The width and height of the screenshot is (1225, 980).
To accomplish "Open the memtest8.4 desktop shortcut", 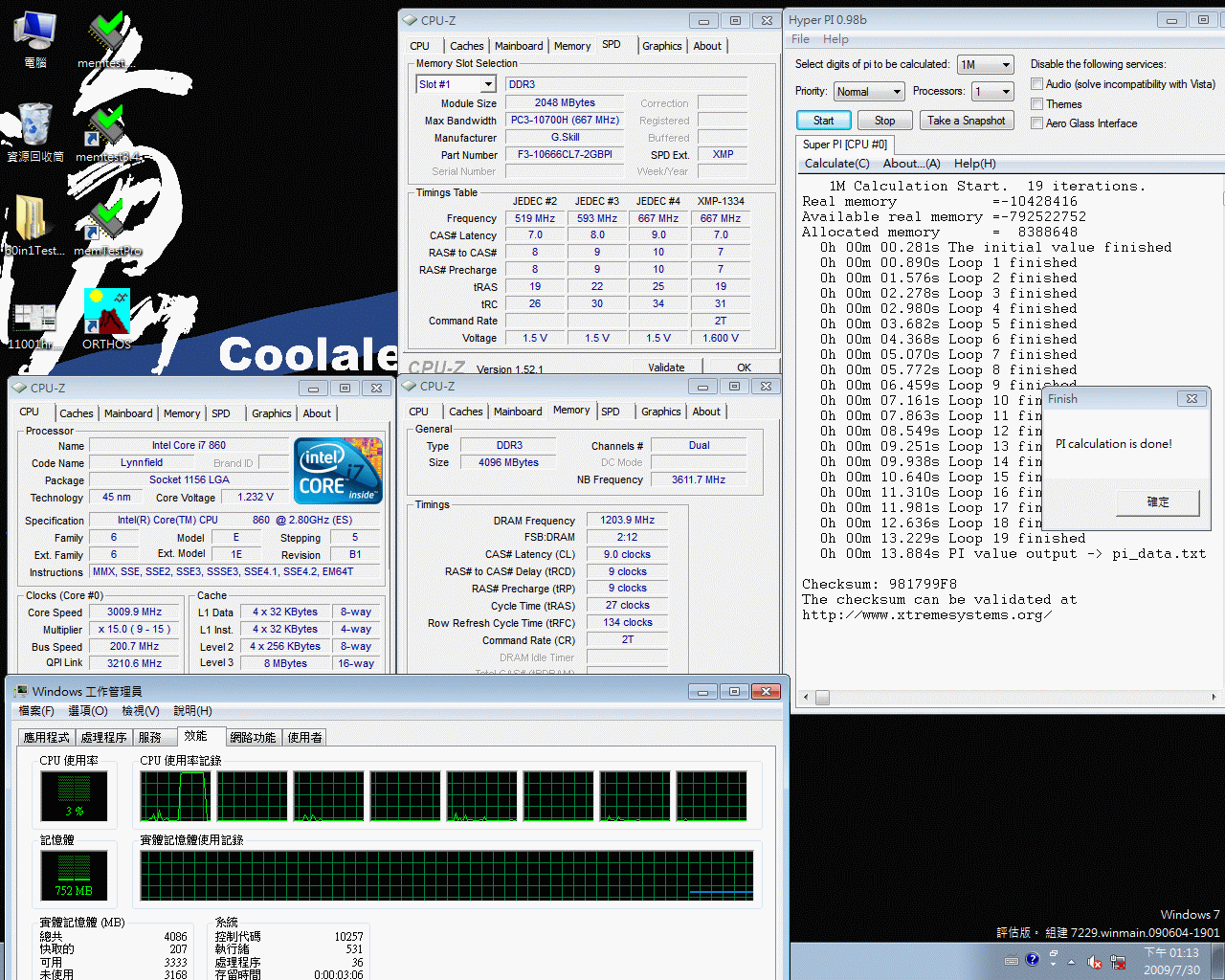I will [108, 132].
